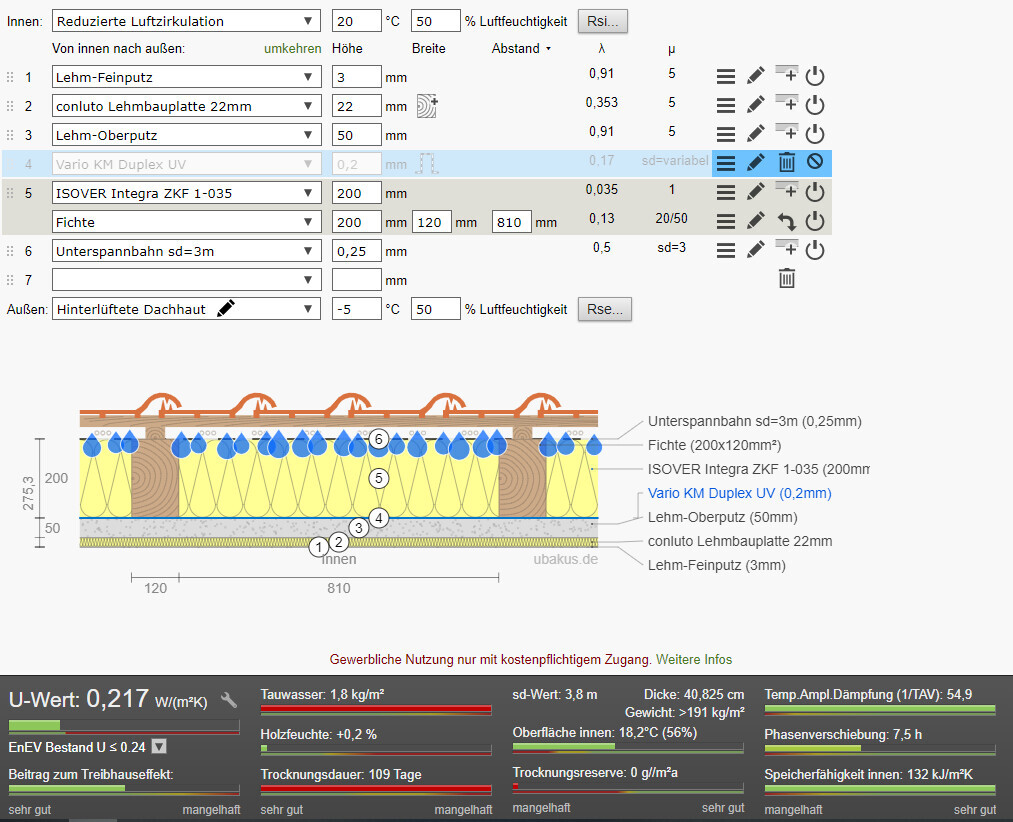Open the Weitere Infos link
The width and height of the screenshot is (1013, 822).
[x=693, y=659]
